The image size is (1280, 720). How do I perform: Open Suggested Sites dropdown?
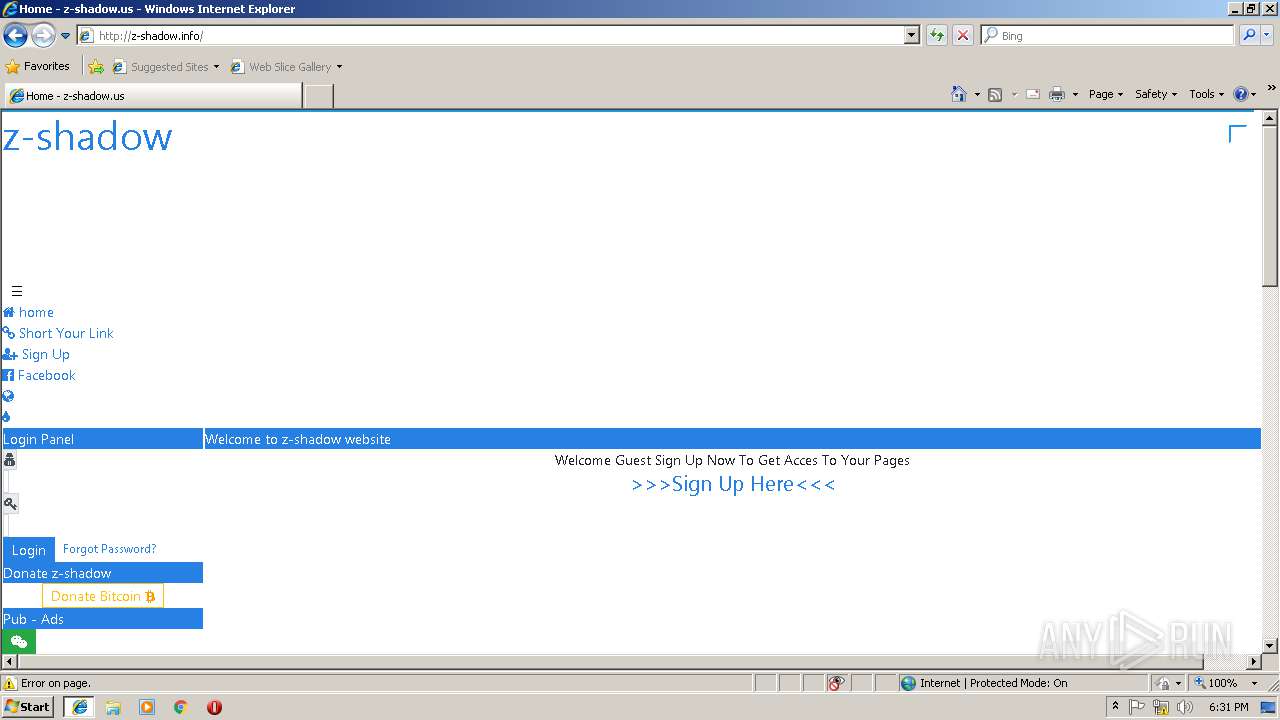[x=165, y=67]
